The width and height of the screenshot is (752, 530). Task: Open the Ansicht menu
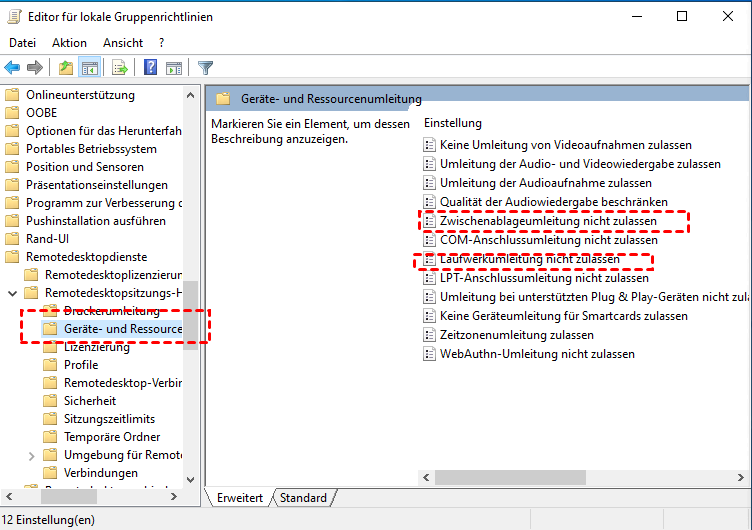123,43
